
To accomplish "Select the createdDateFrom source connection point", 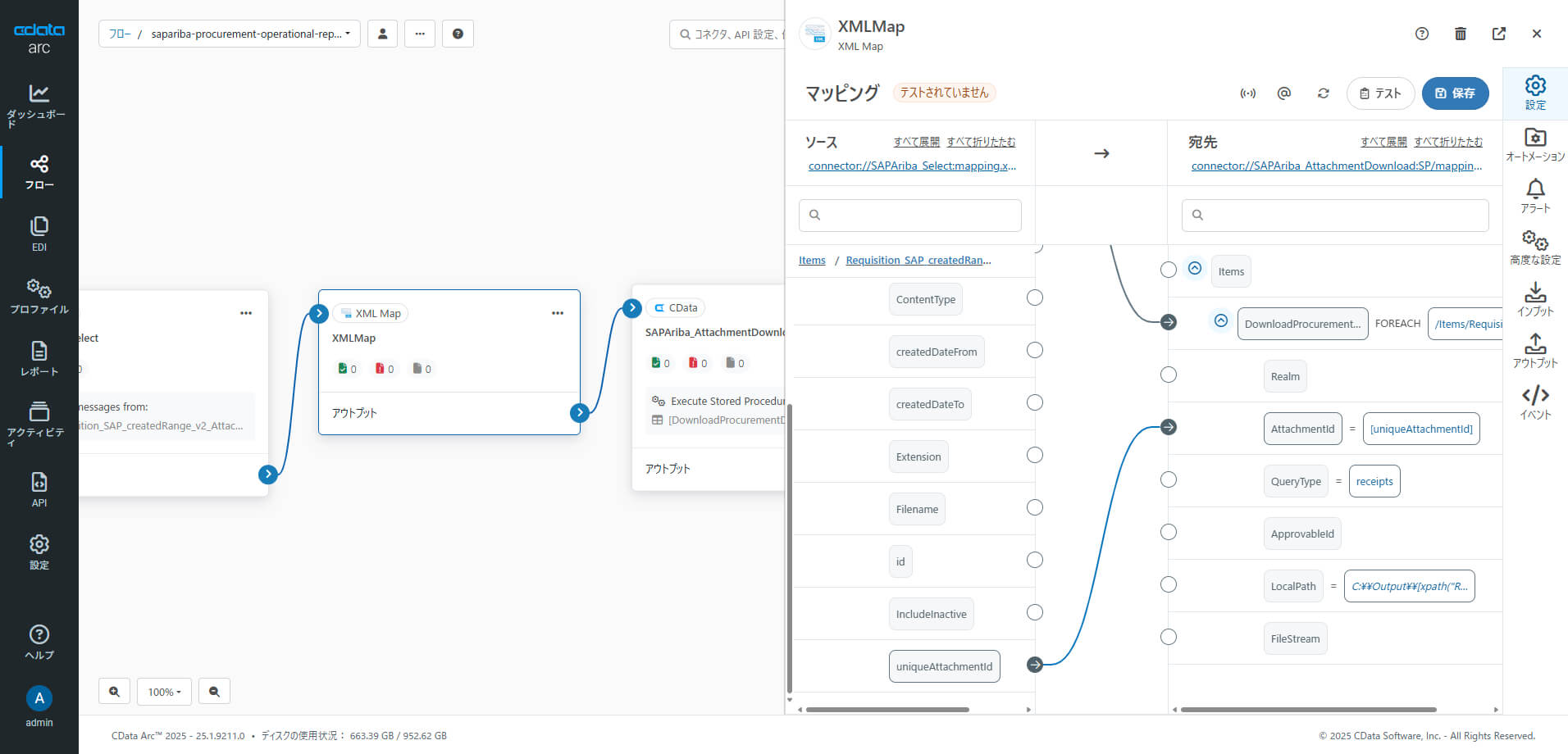I will click(1035, 350).
